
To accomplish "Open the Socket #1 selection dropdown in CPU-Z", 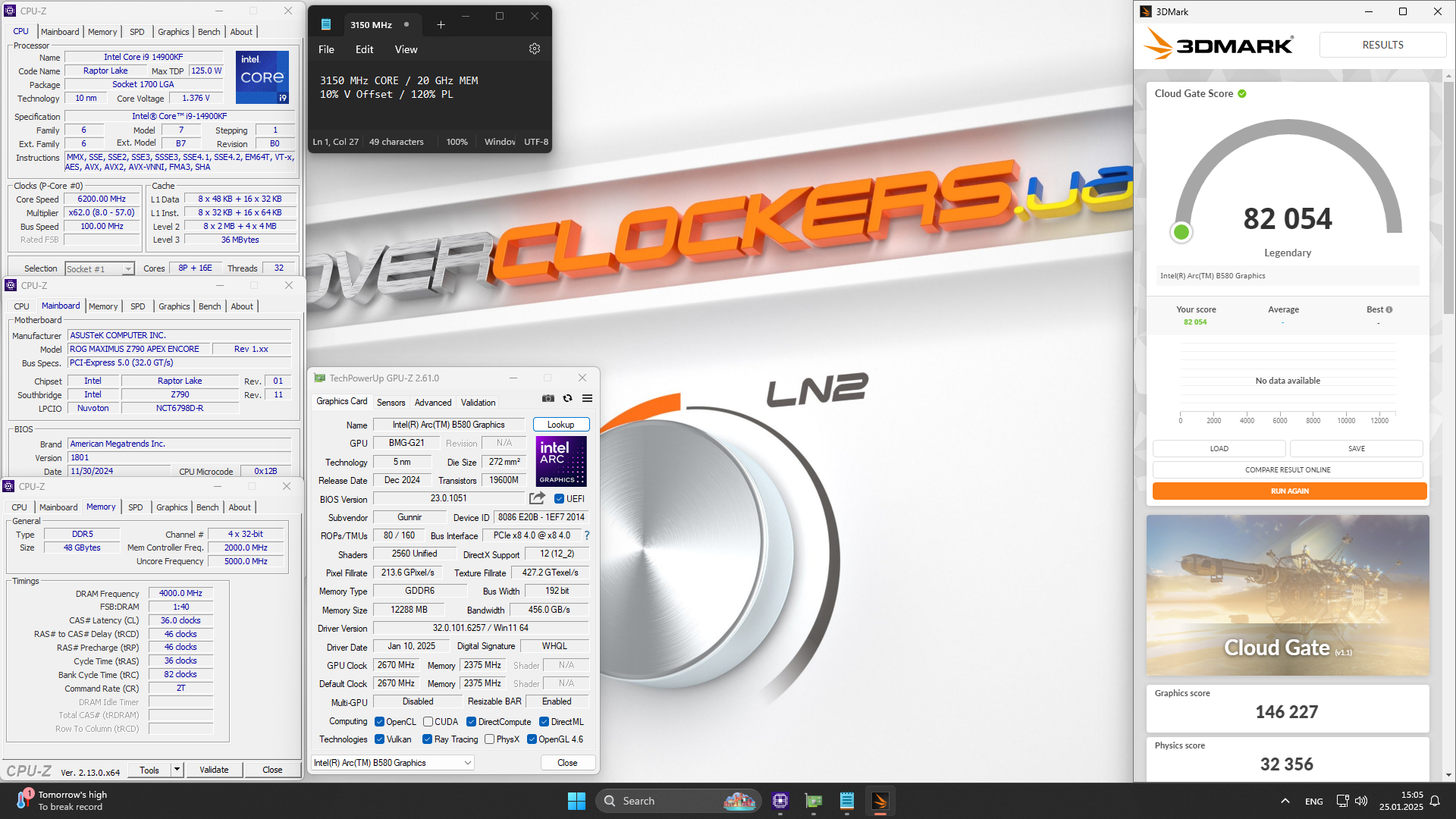I will click(99, 268).
